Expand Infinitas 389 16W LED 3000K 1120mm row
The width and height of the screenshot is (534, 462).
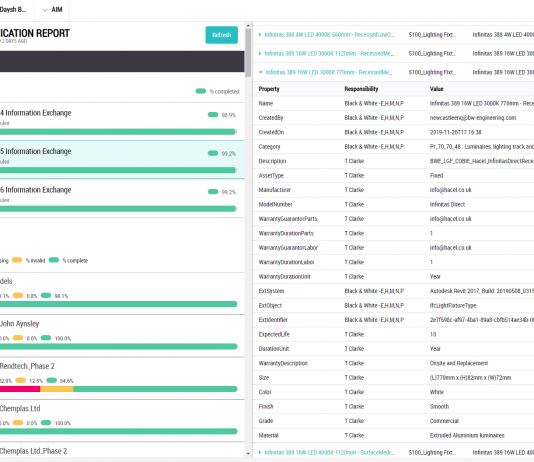tap(260, 53)
